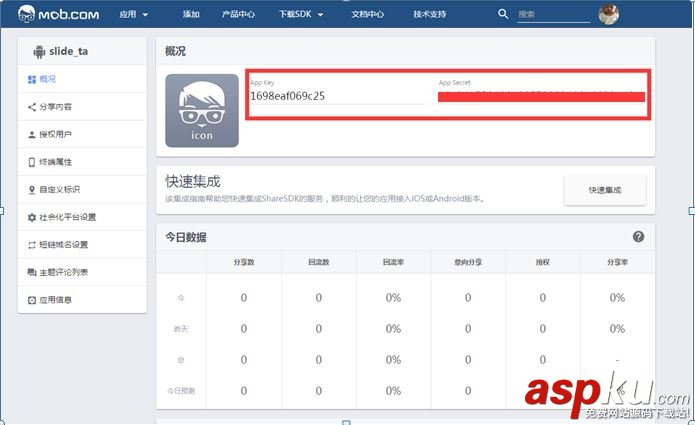Click the search magnifier icon
695x425 pixels.
click(503, 14)
